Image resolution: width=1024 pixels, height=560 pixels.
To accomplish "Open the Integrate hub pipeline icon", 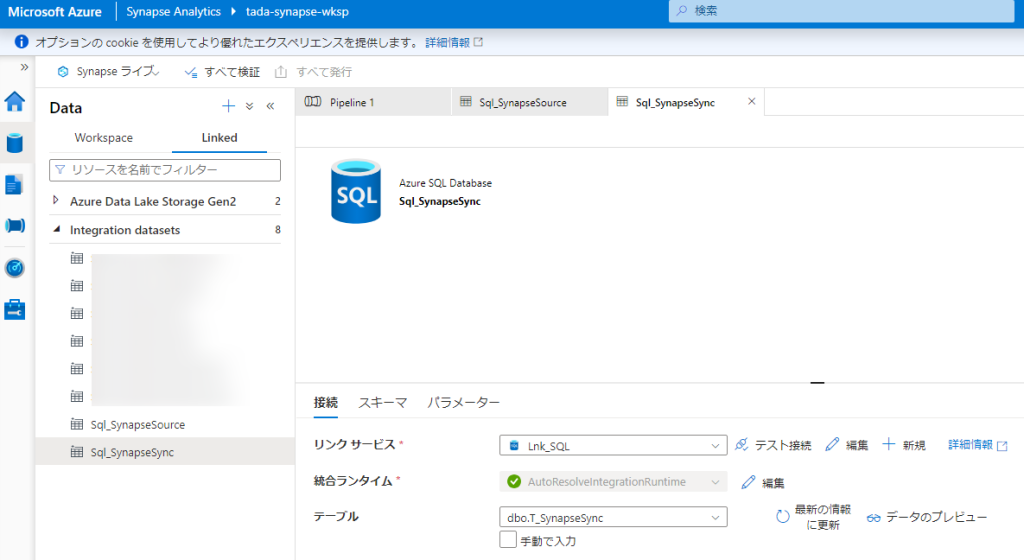I will (14, 226).
